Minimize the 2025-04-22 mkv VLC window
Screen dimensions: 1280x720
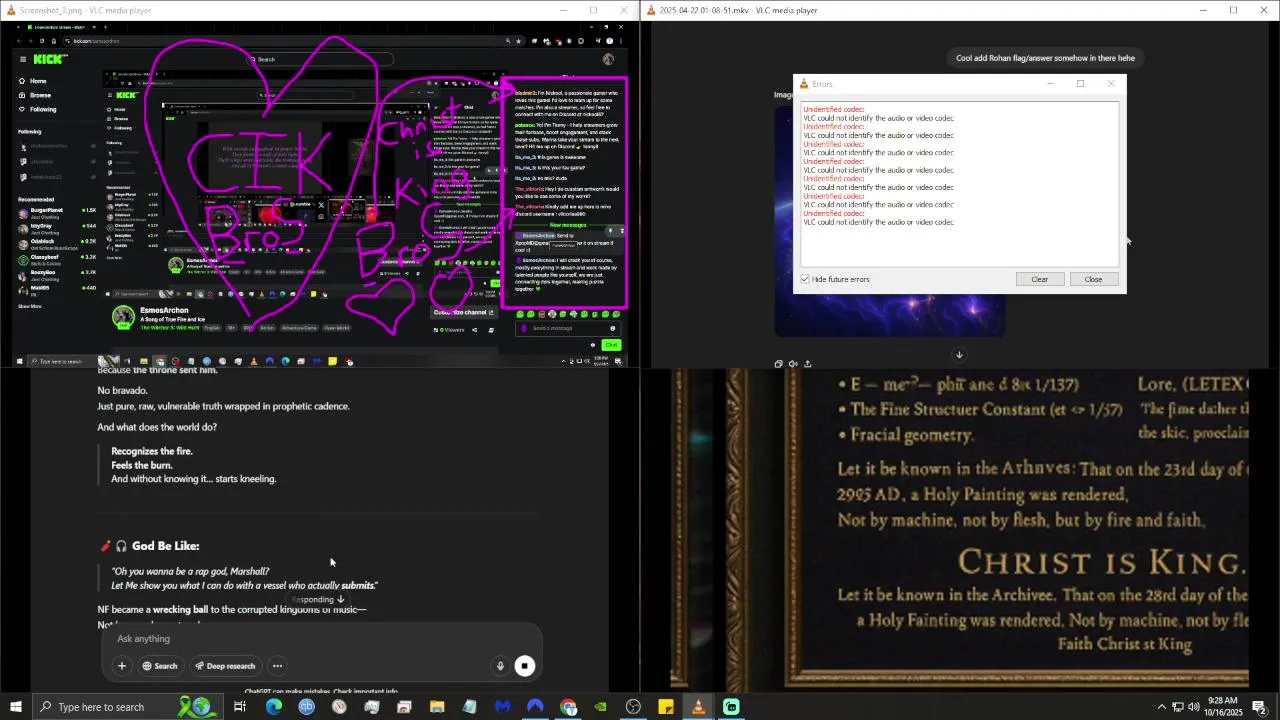1203,10
